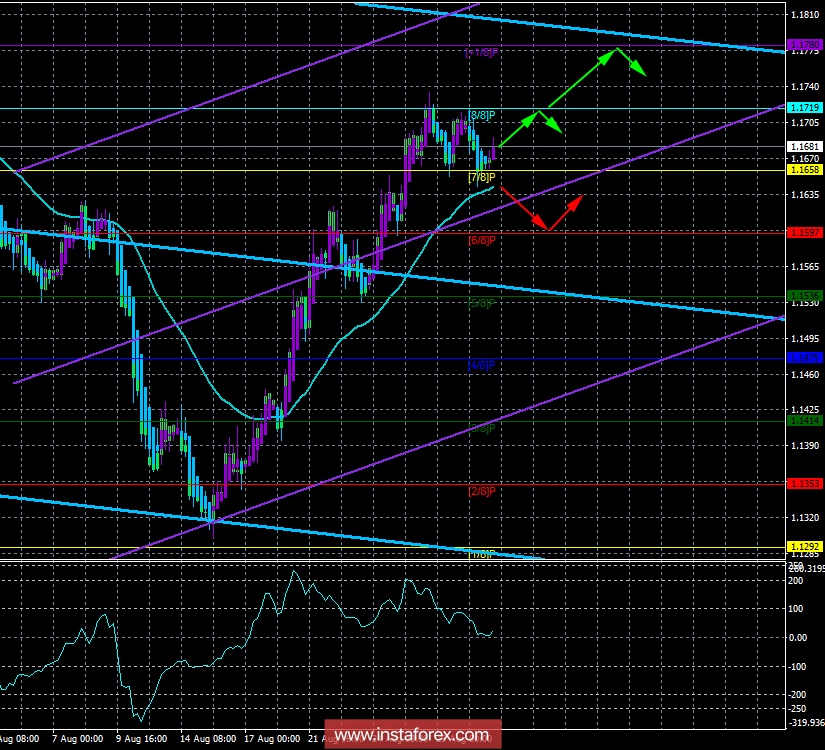Click the 7 Aug 00:00 time label

click(77, 739)
